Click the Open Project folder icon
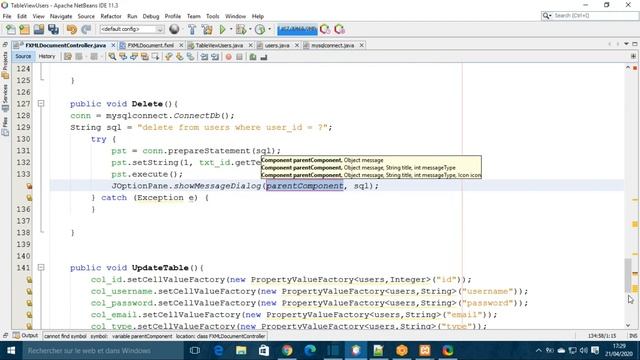 point(39,29)
